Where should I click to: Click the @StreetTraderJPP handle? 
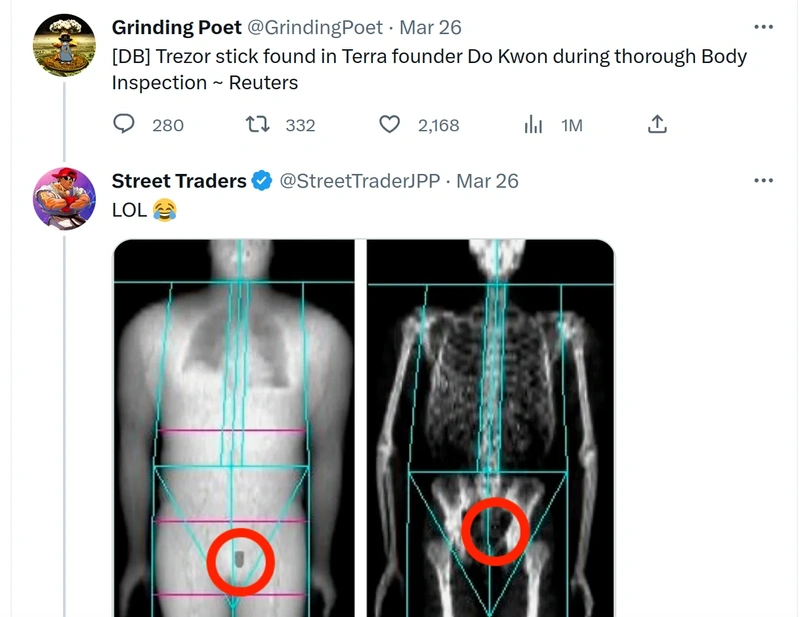(x=358, y=181)
